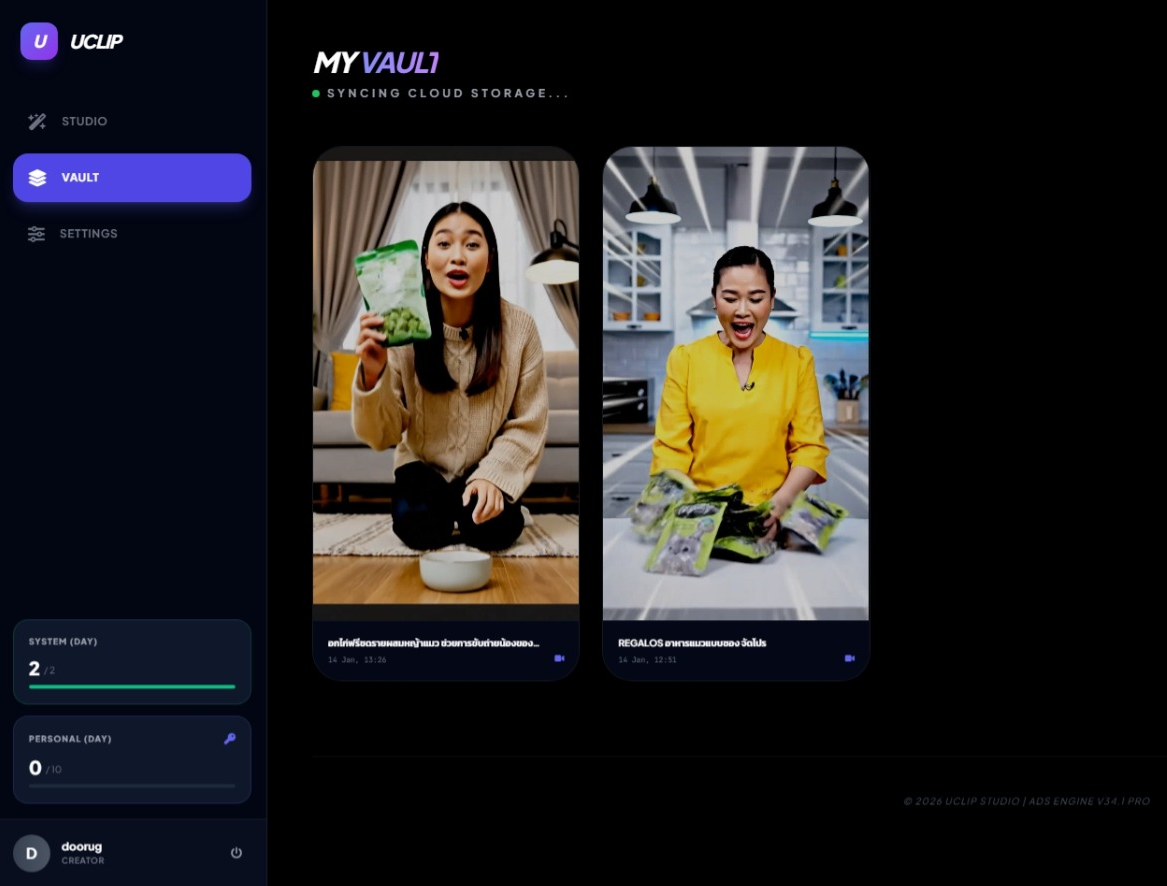Screen dimensions: 1167x886
Task: Click video camera icon on first clip
Action: point(559,659)
